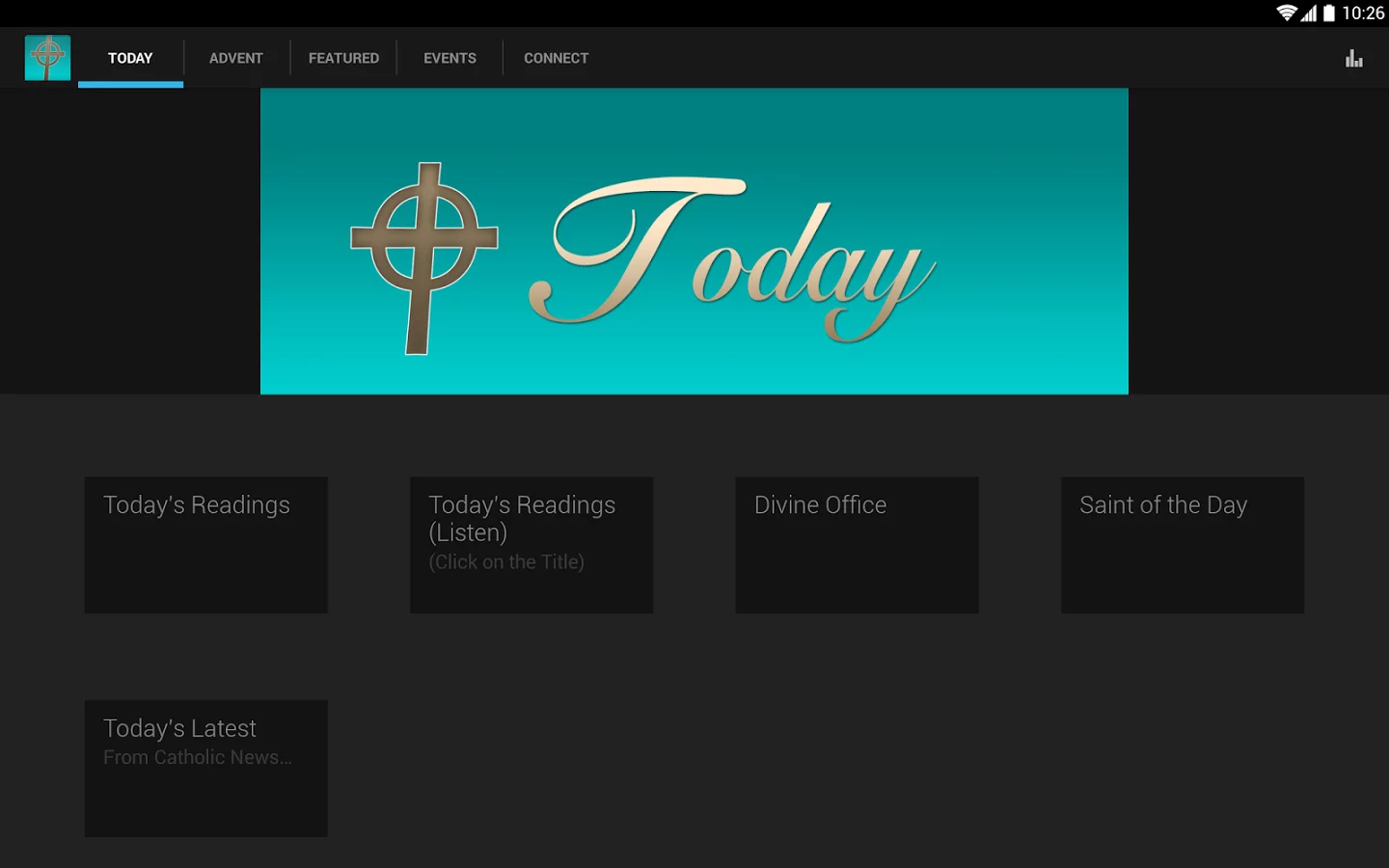This screenshot has height=868, width=1389.
Task: Tap the app's Celtic cross logo icon
Action: 47,58
